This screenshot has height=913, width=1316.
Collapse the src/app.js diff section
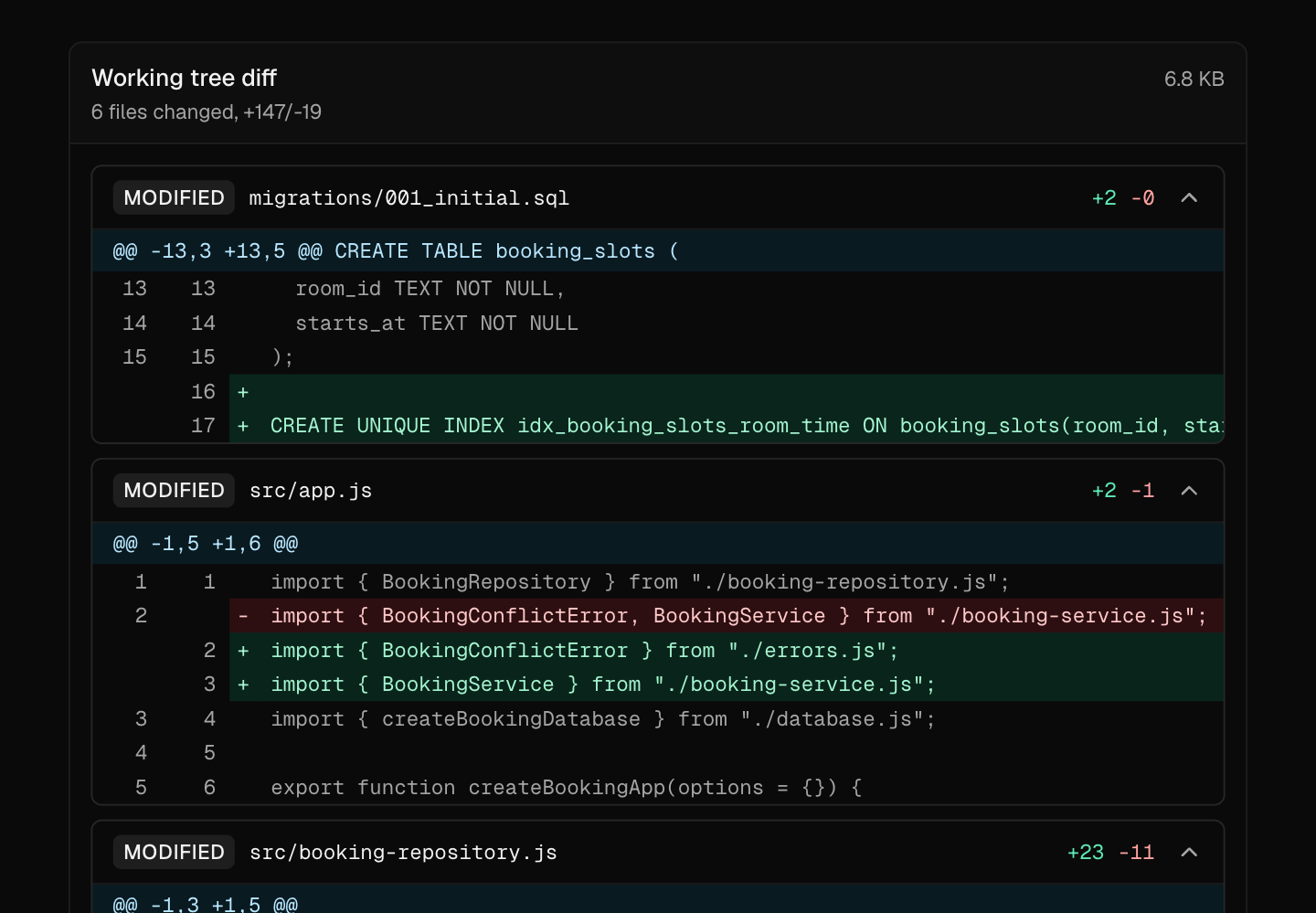click(1189, 491)
